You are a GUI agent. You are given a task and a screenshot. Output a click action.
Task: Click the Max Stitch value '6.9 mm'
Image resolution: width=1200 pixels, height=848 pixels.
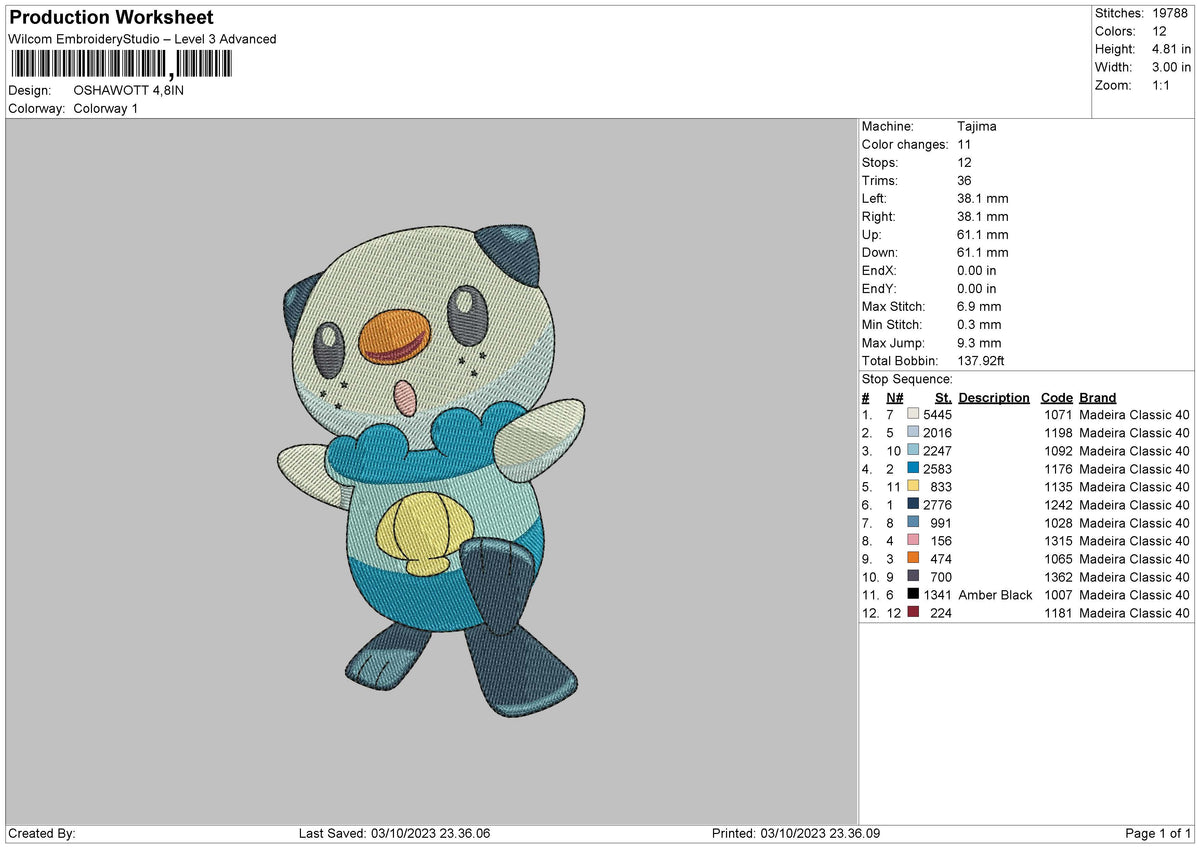(x=979, y=306)
